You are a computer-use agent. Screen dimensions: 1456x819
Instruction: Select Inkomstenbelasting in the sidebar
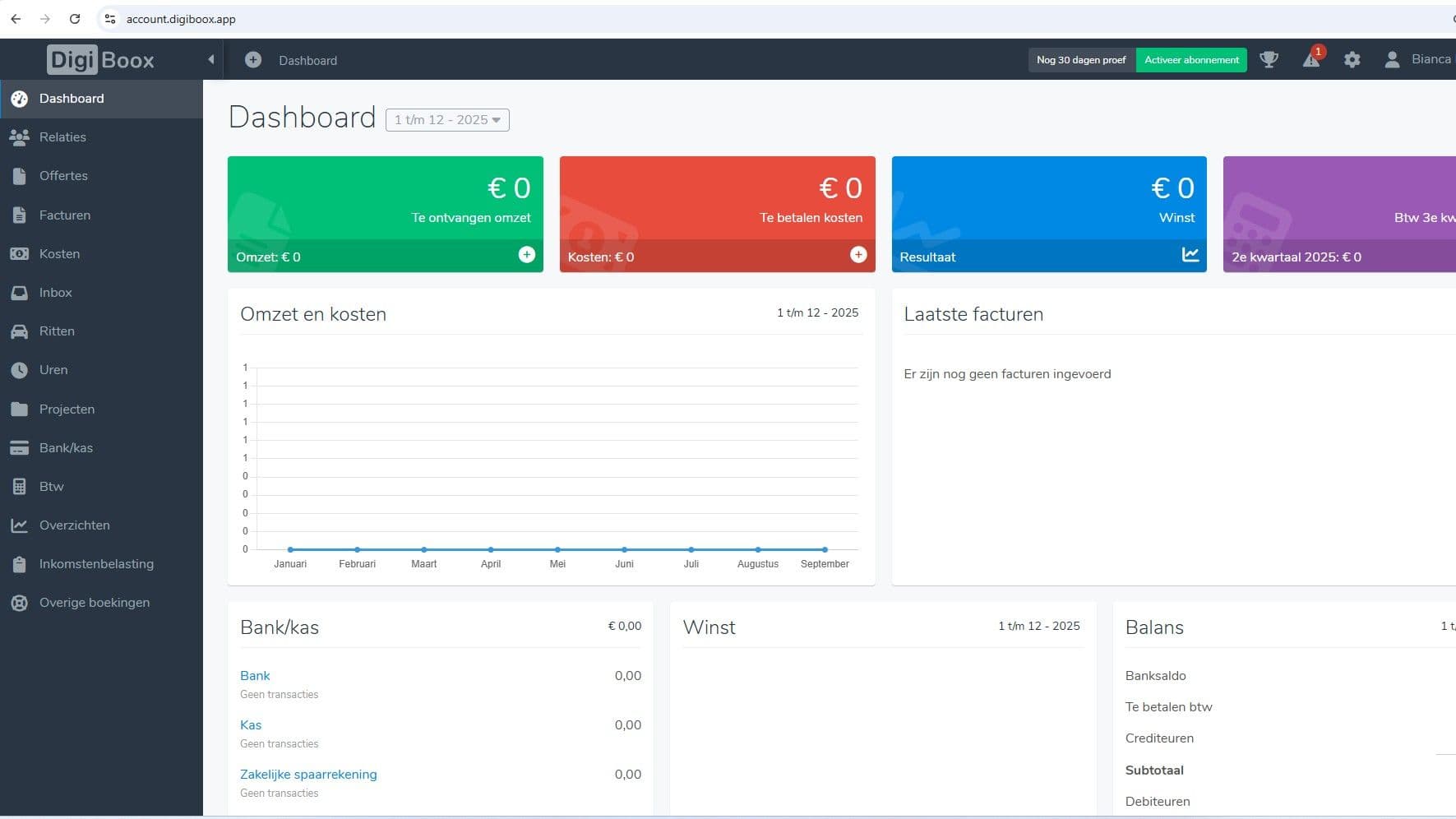(96, 564)
